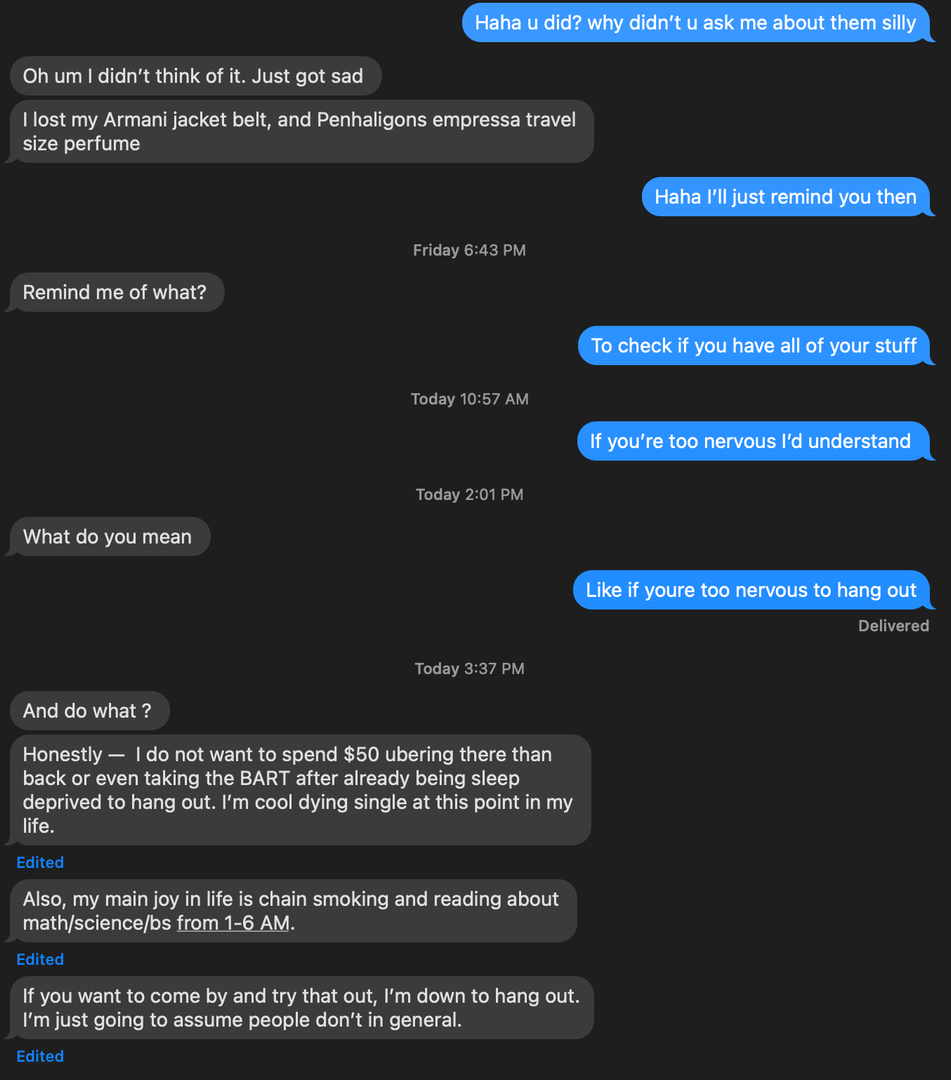
Task: Click Edited under the "come by" message
Action: tap(40, 1056)
